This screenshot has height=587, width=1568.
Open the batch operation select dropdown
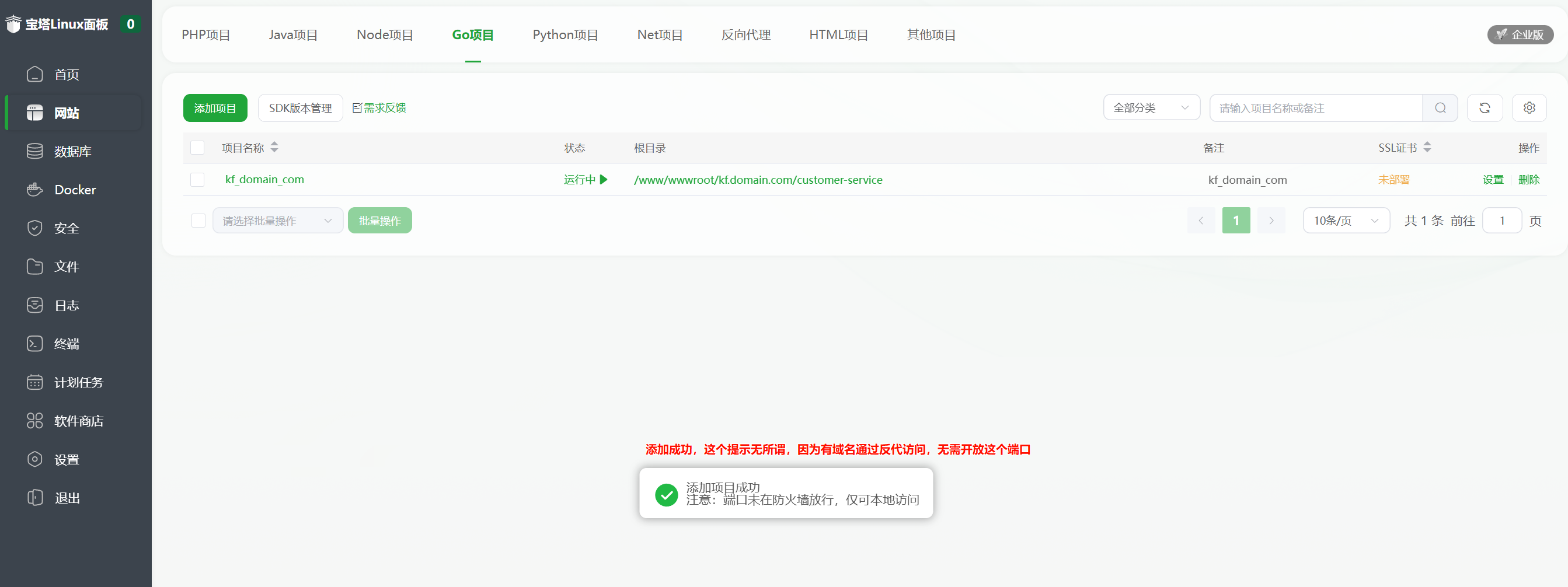[x=277, y=221]
